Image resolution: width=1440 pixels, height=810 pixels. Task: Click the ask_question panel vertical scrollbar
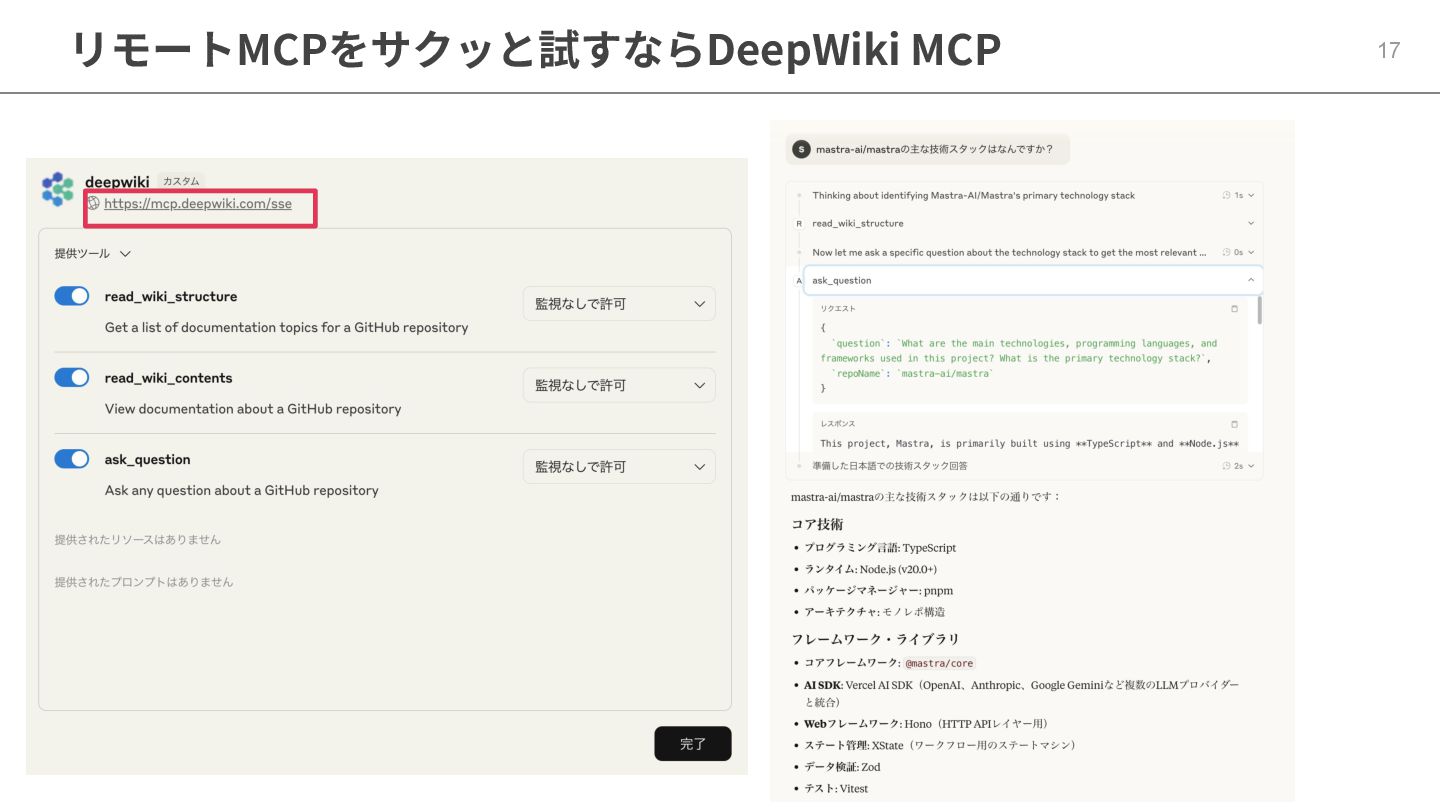tap(1259, 310)
